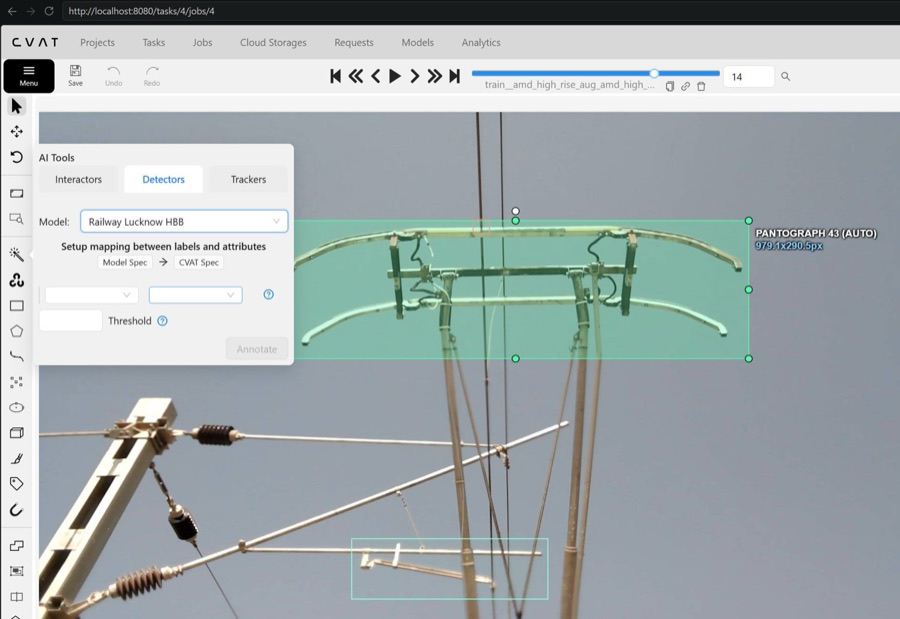Select the zoom region of interest tool
The height and width of the screenshot is (619, 900).
click(x=17, y=219)
